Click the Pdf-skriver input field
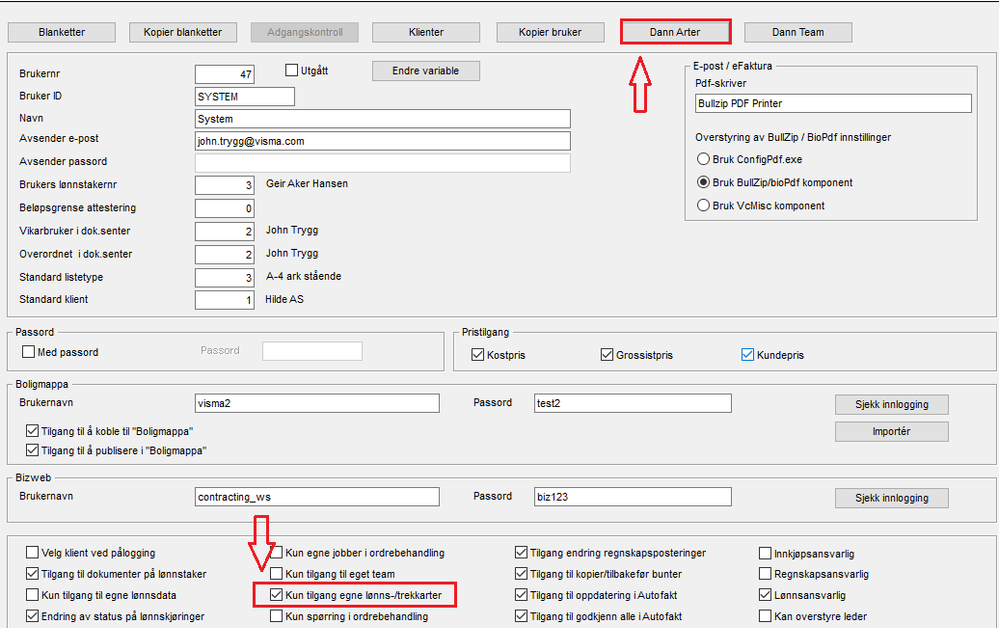999x628 pixels. click(833, 103)
